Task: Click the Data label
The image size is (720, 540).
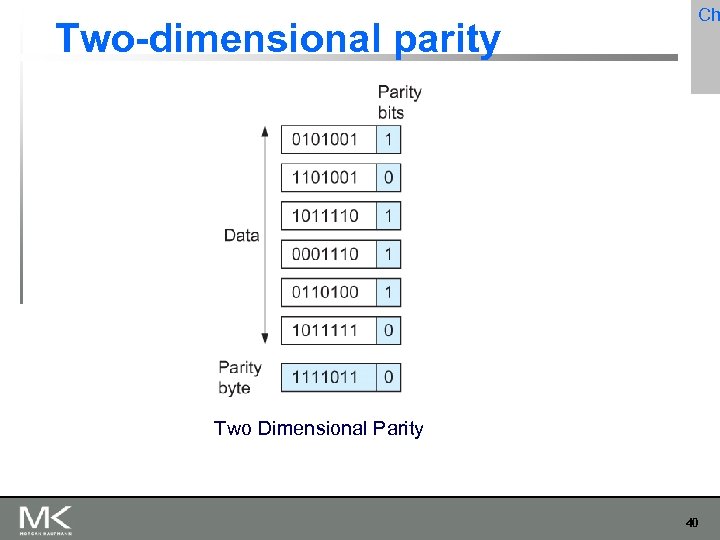Action: coord(242,236)
